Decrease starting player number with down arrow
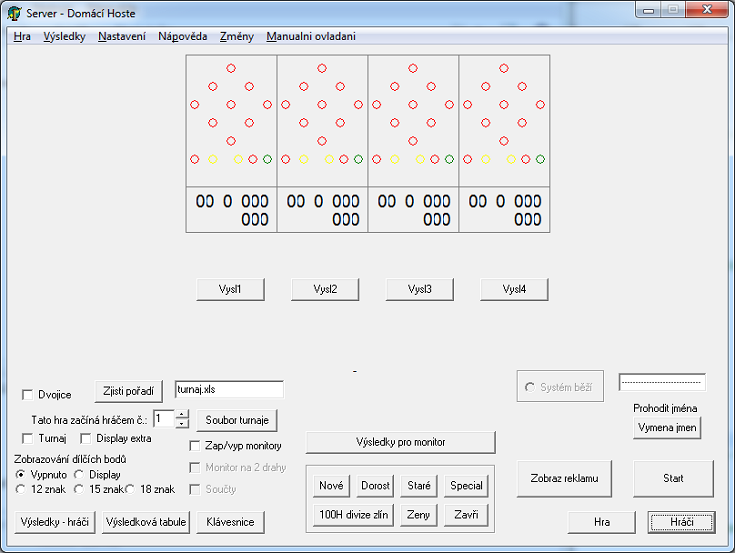Screen dimensions: 735x553 (x=181, y=424)
